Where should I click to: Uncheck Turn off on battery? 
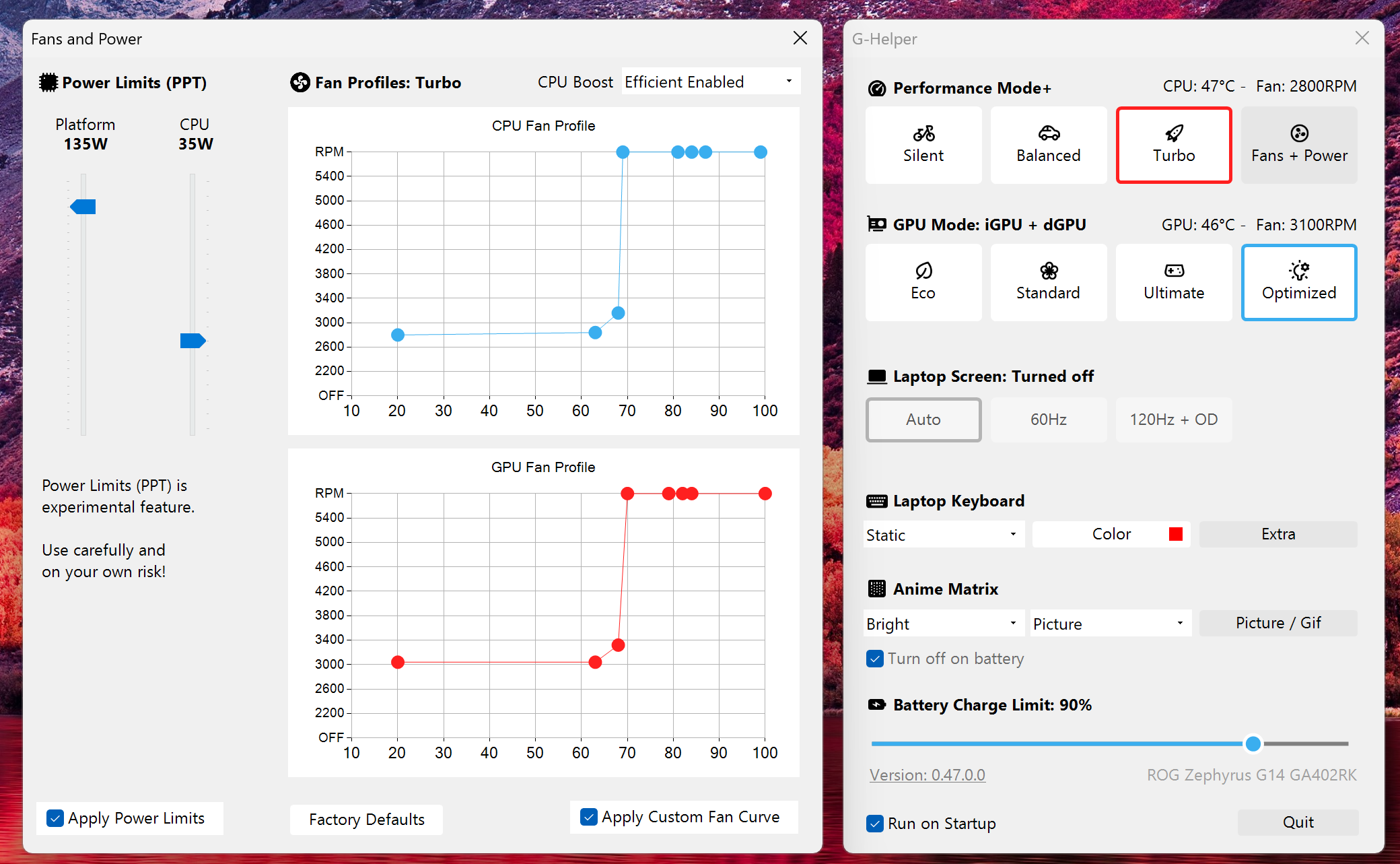point(875,659)
